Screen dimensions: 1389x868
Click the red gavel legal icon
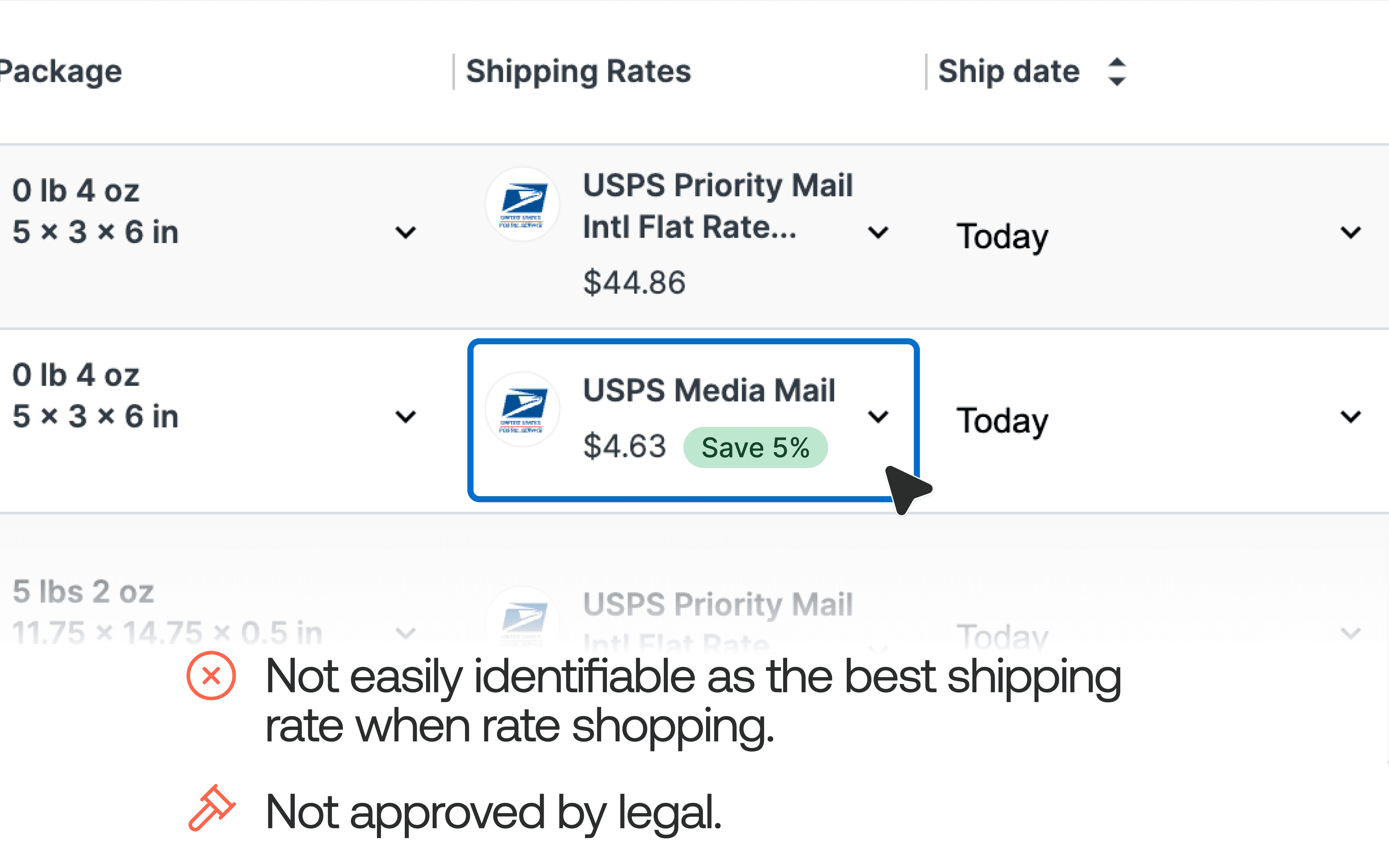click(x=211, y=808)
